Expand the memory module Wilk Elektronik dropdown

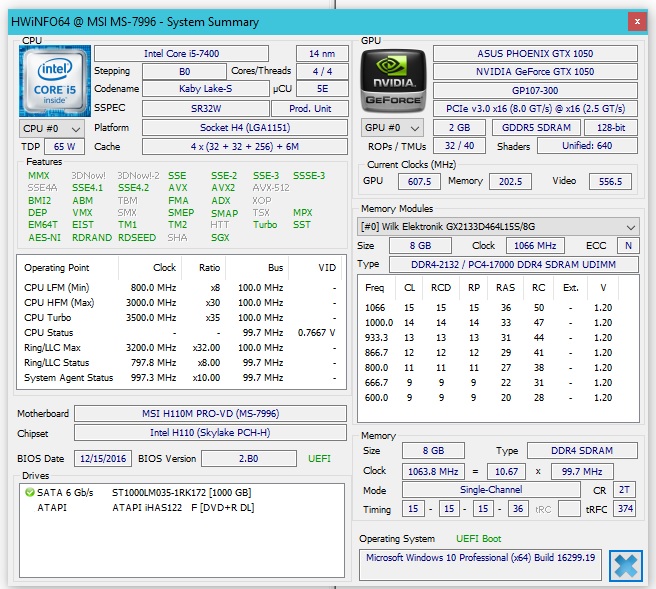[x=498, y=227]
